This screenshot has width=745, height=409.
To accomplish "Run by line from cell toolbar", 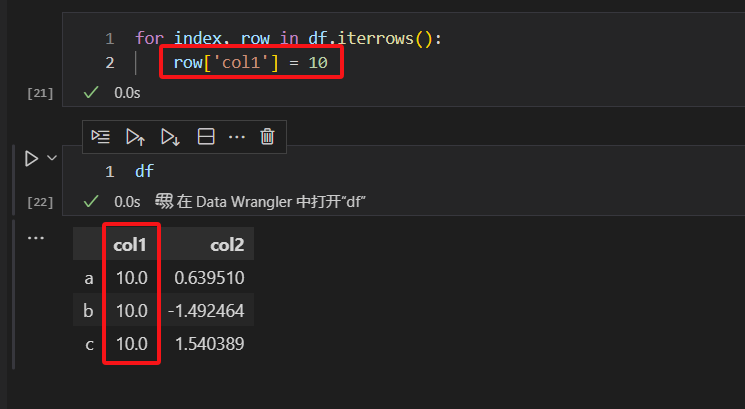I will click(100, 137).
